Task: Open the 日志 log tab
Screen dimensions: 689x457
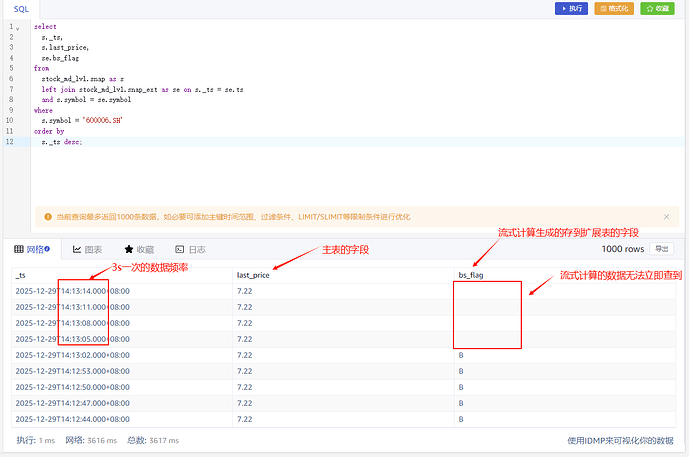Action: point(191,249)
